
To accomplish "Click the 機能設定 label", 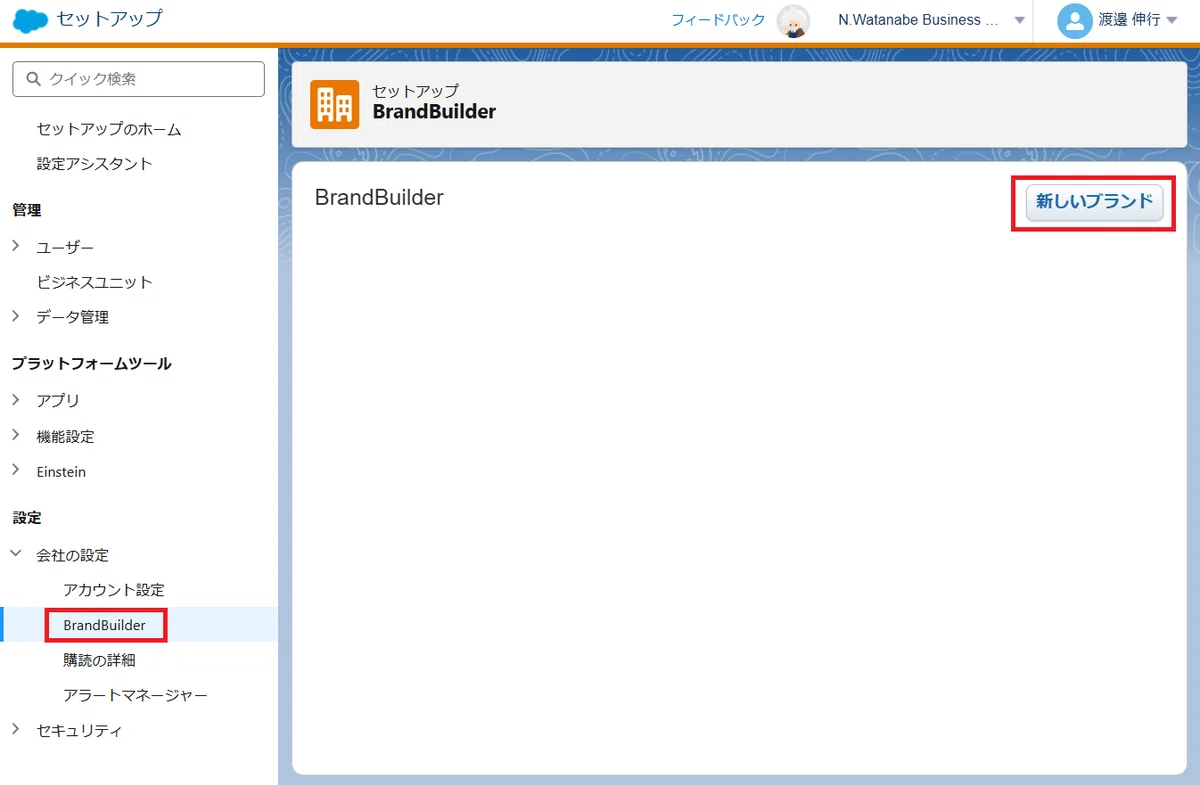I will point(66,437).
